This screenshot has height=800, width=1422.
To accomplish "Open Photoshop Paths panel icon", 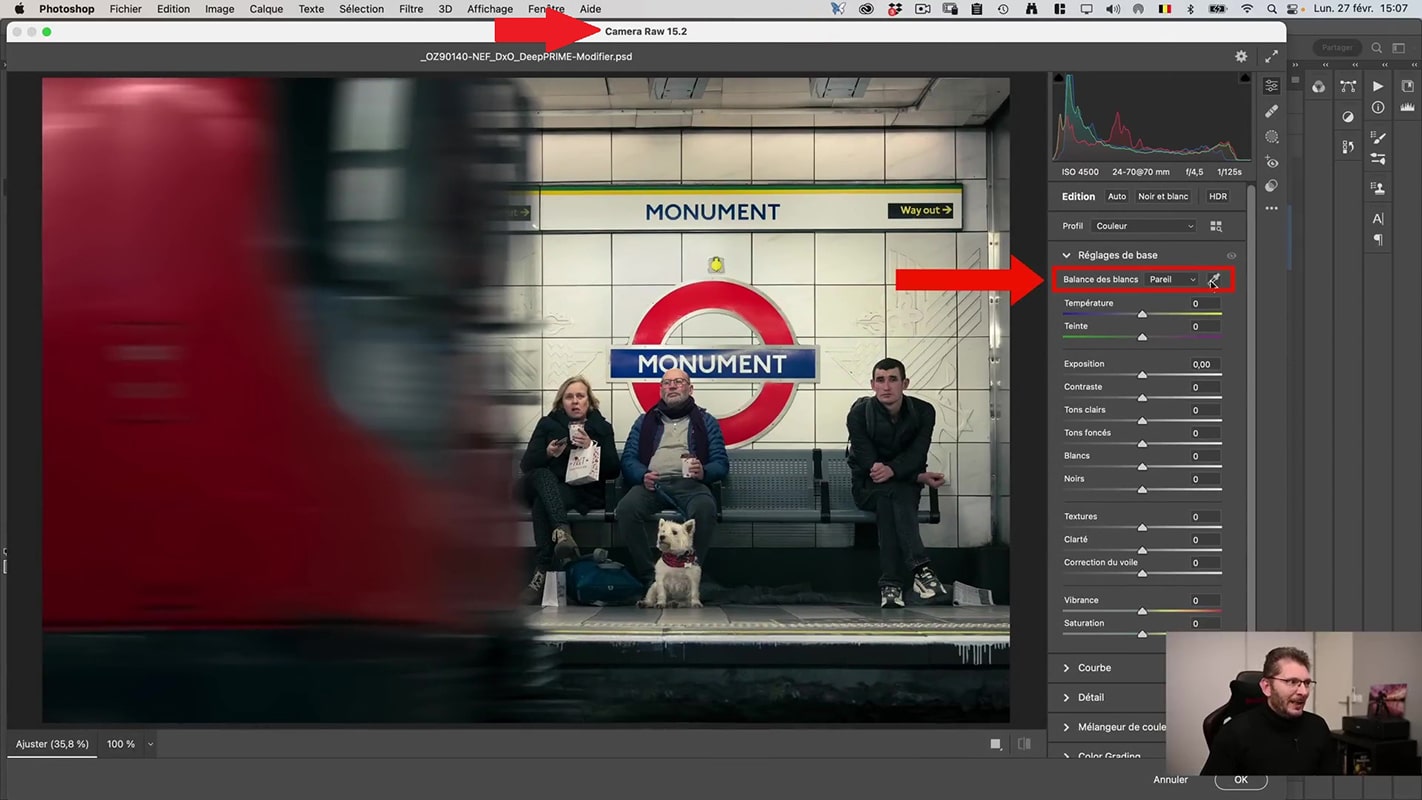I will (1349, 87).
